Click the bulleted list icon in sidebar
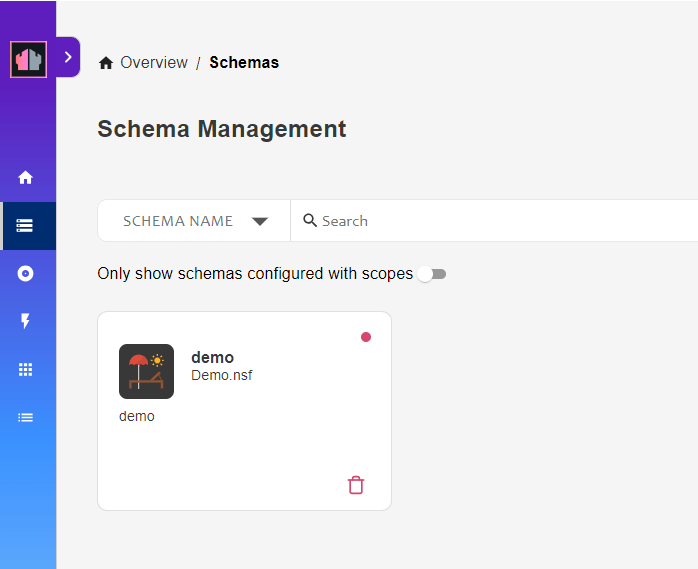Screen dimensions: 698x569 coord(25,418)
